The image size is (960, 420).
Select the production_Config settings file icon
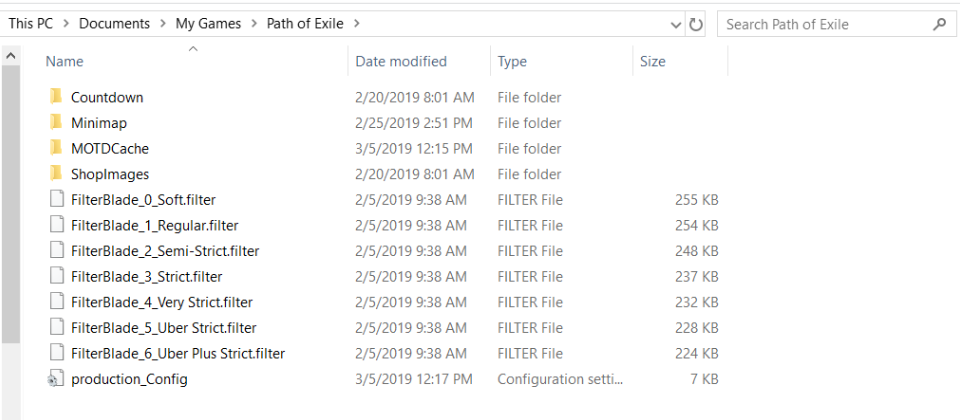click(x=55, y=379)
